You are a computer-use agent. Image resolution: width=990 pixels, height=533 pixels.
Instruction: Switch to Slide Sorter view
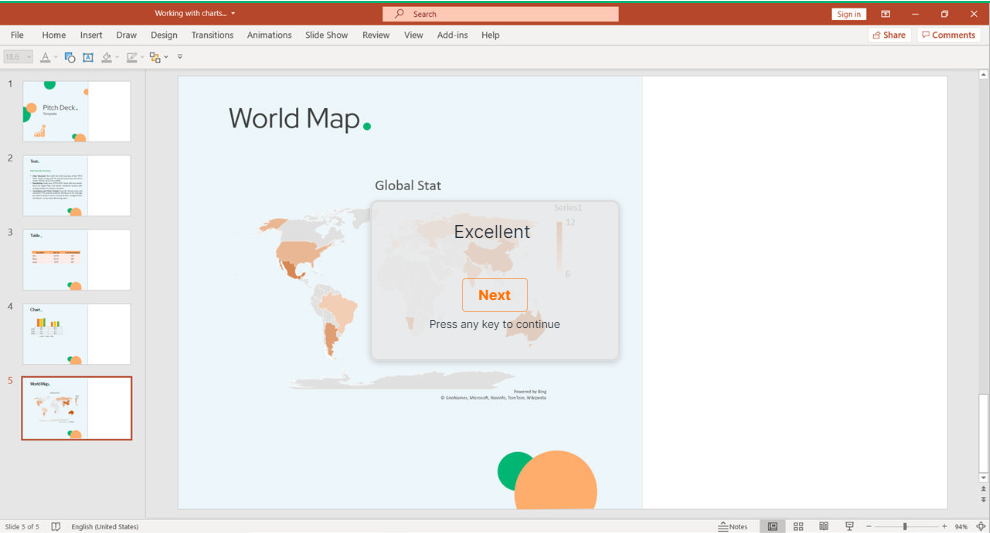(x=798, y=526)
